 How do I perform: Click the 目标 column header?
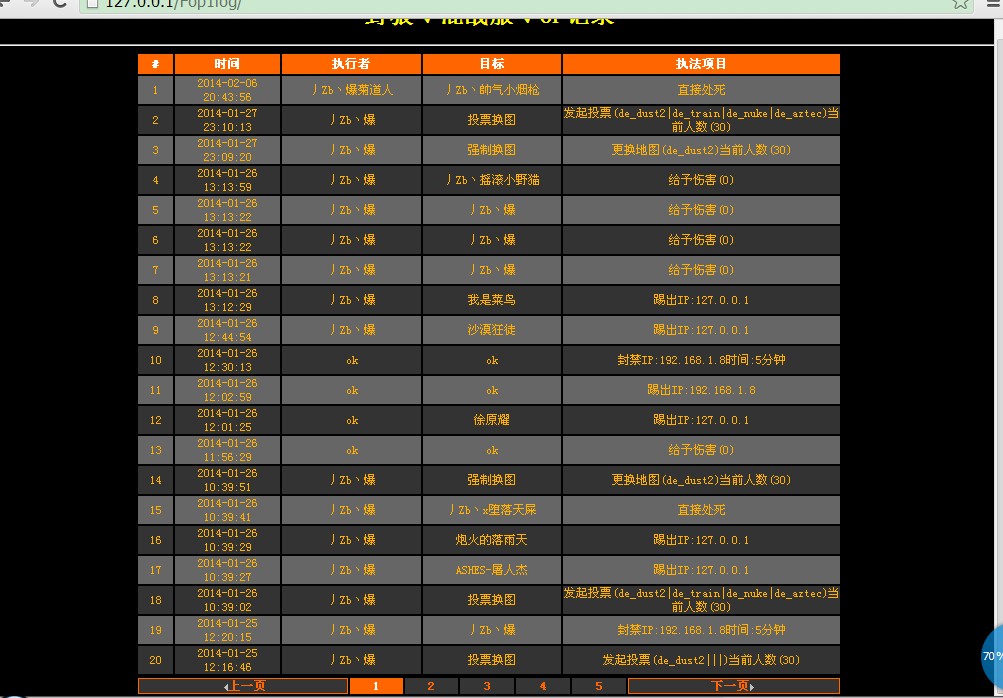click(x=492, y=63)
